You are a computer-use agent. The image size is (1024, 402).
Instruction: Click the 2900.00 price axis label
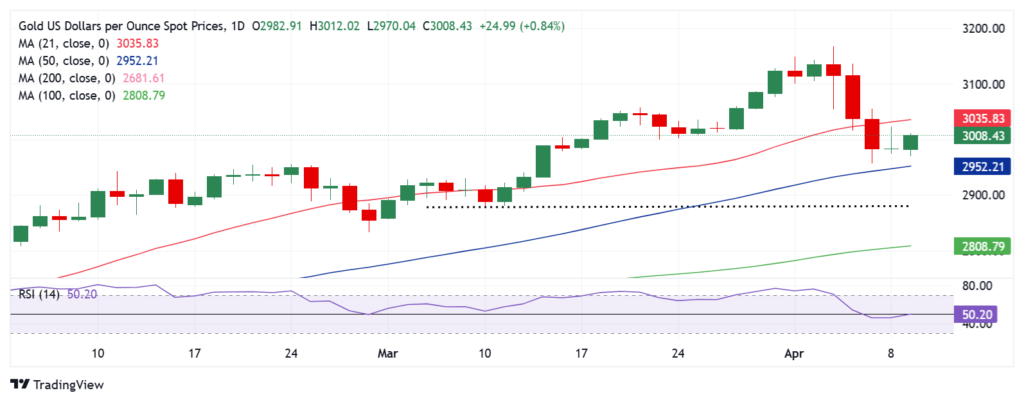click(x=981, y=195)
